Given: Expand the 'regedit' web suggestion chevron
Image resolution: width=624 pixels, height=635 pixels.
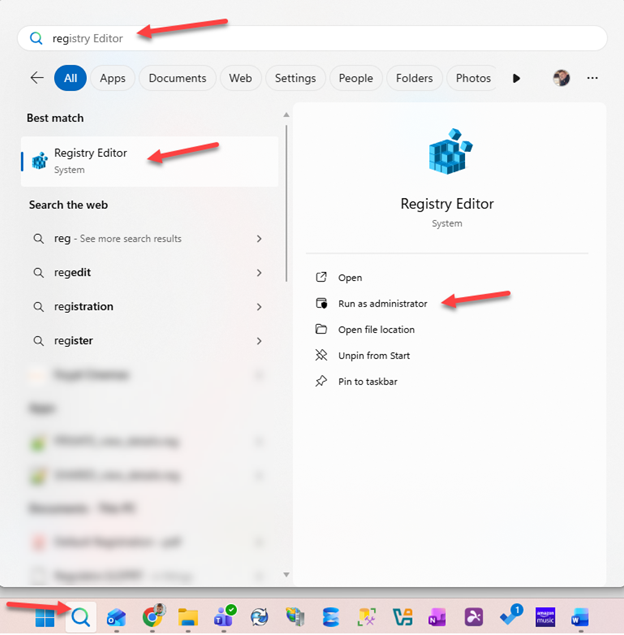Looking at the screenshot, I should pyautogui.click(x=259, y=273).
